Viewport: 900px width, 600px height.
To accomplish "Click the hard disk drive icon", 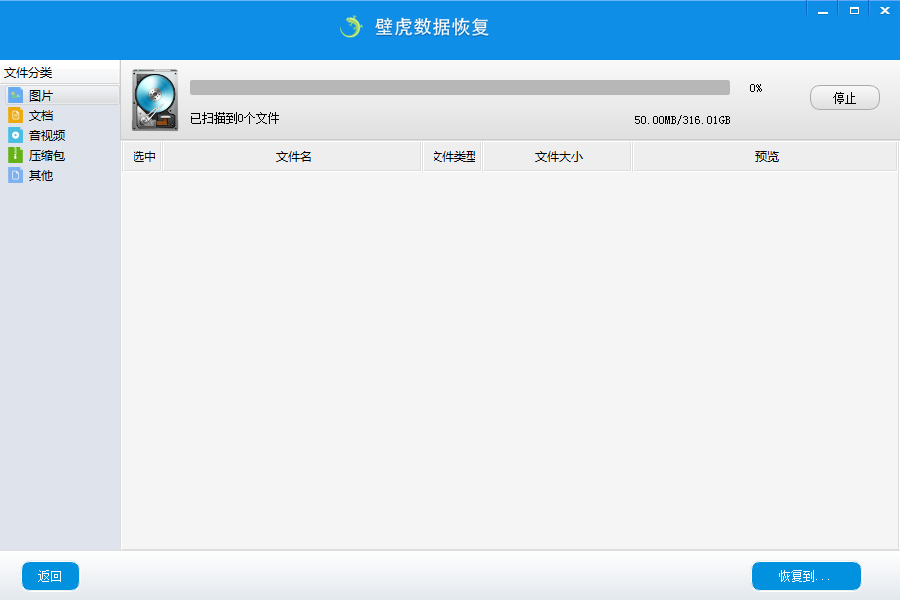I will click(155, 100).
